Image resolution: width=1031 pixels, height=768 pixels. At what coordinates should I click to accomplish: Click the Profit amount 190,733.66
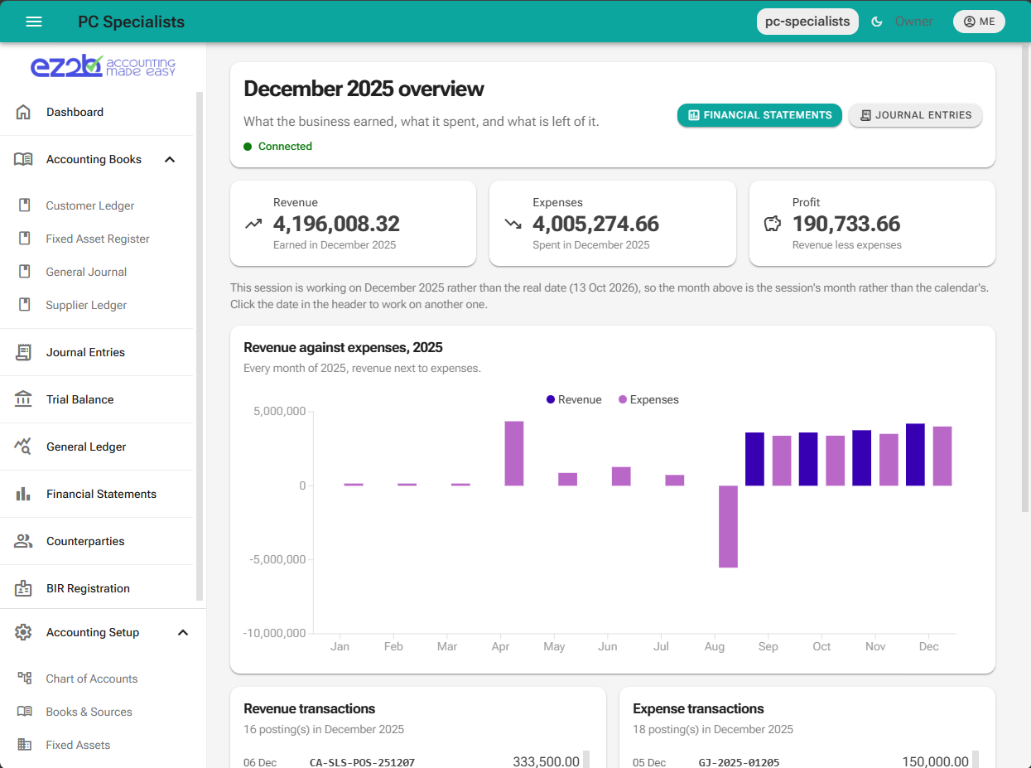point(846,224)
